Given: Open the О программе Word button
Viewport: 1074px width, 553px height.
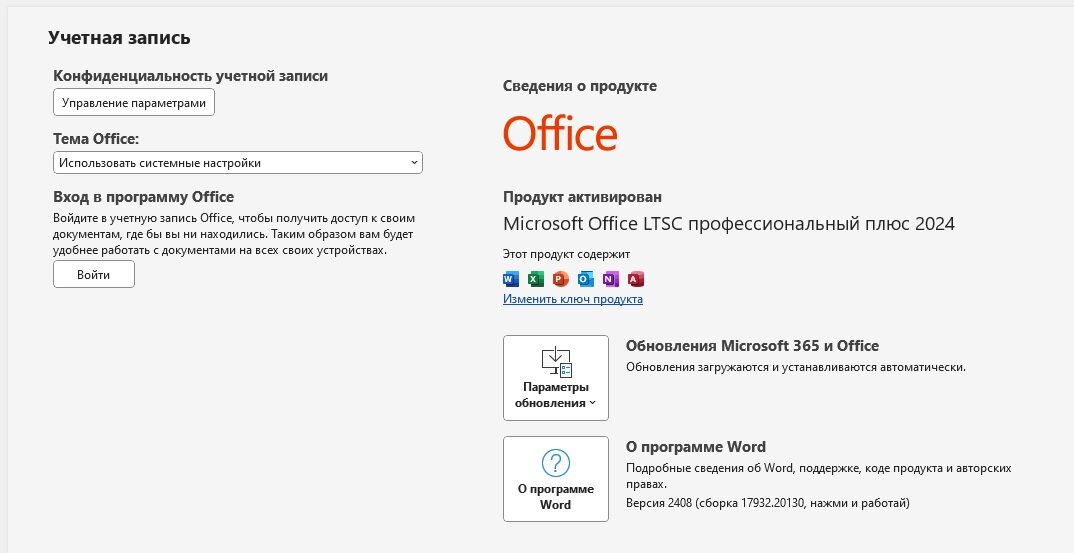Looking at the screenshot, I should [555, 479].
